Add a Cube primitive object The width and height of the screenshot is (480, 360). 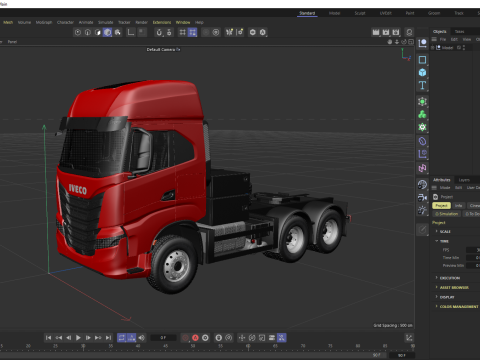tap(422, 72)
